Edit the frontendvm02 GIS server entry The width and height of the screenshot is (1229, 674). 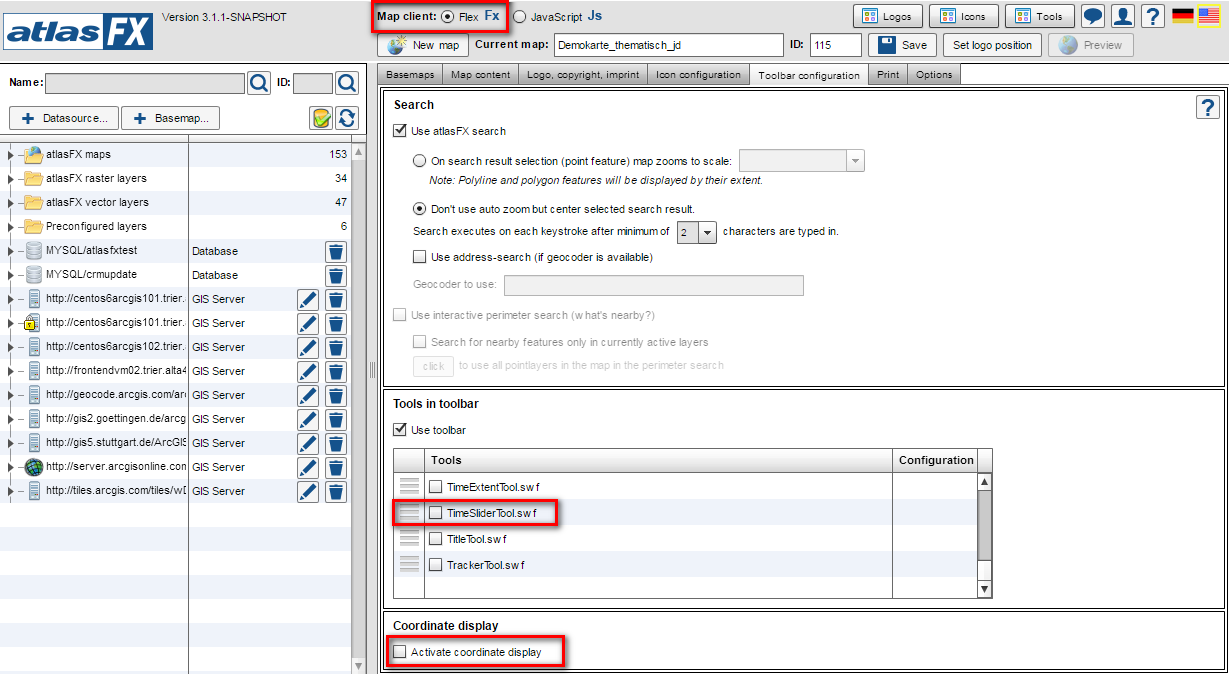tap(308, 371)
